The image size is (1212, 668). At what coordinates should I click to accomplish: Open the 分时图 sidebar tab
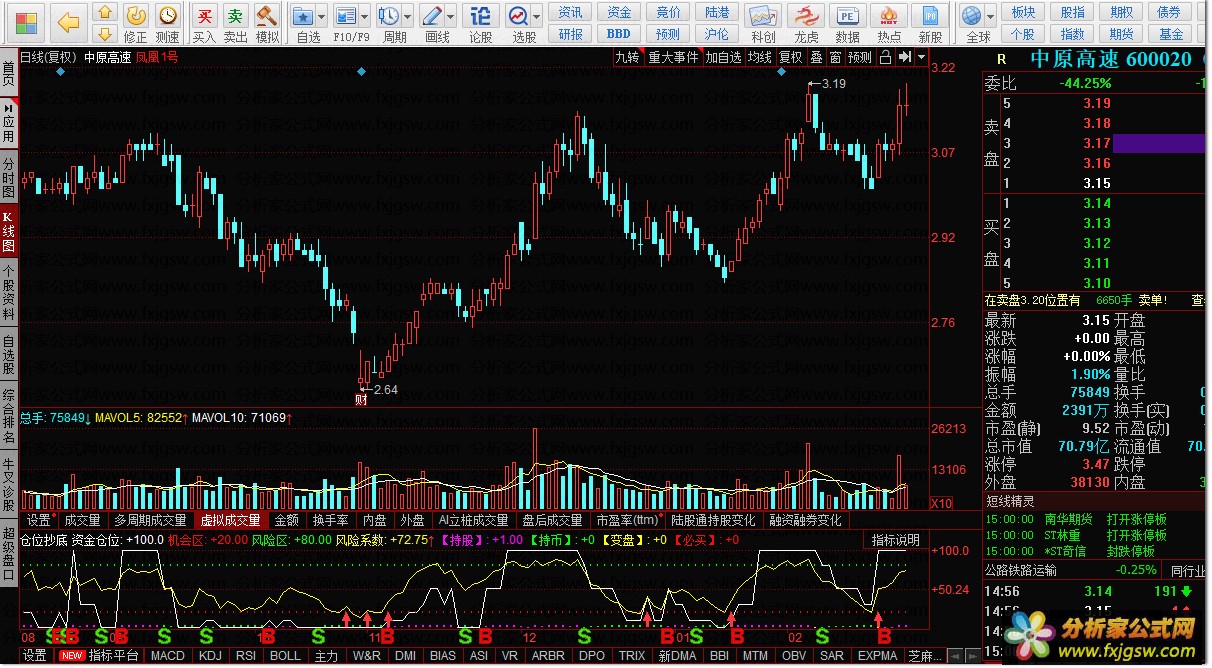[8, 176]
